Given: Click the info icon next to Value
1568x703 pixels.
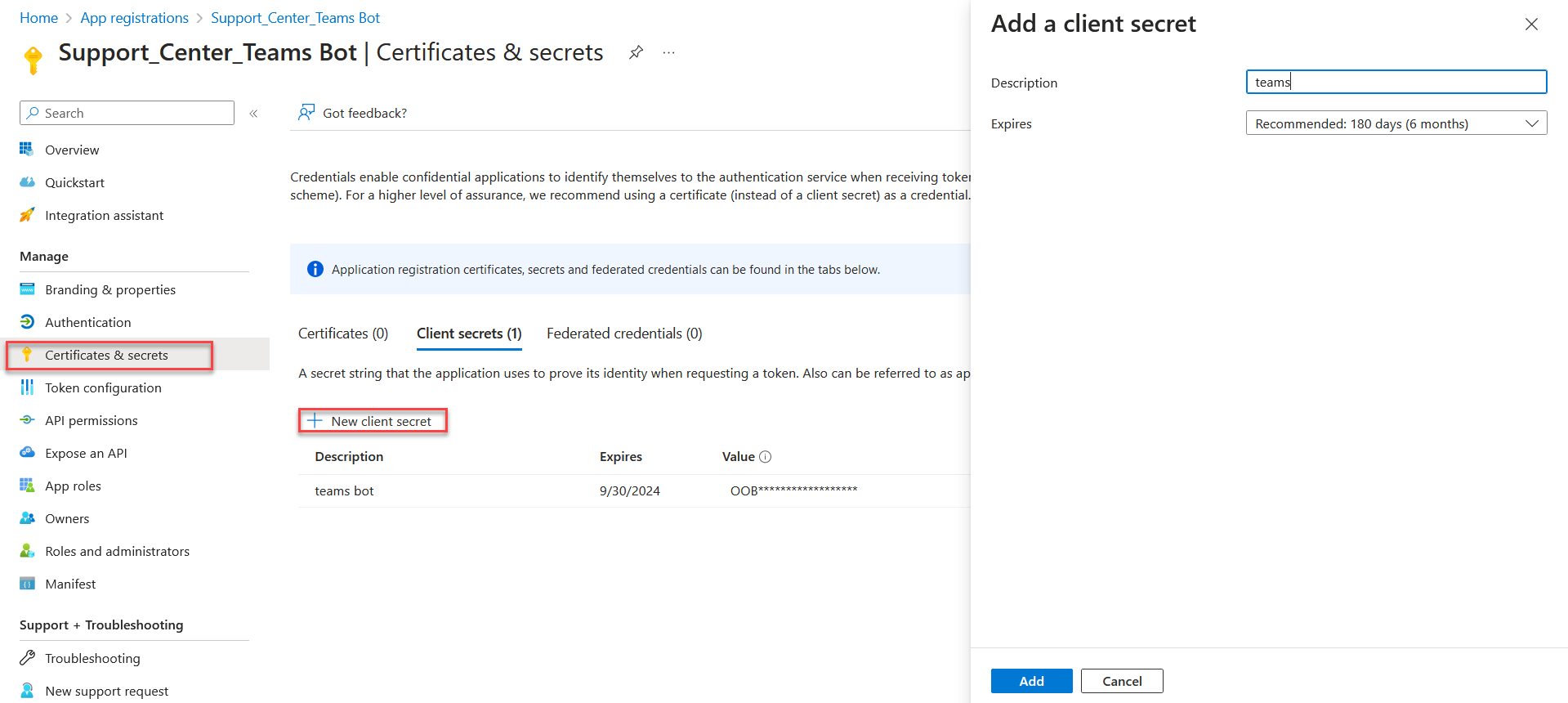Looking at the screenshot, I should tap(766, 457).
